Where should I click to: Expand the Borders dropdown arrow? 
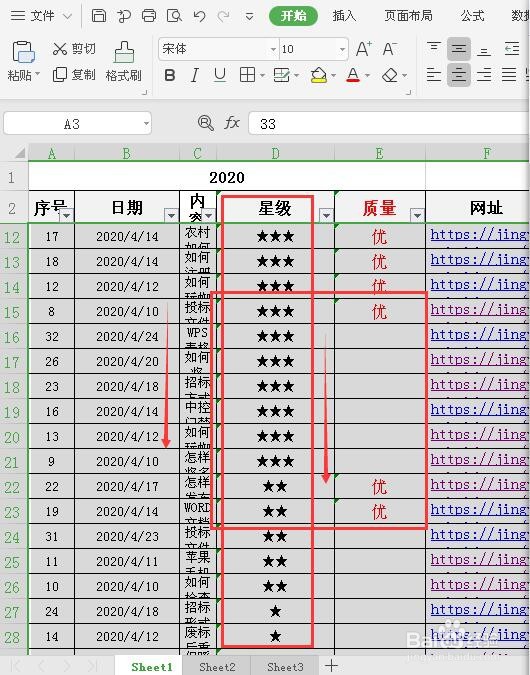[x=262, y=76]
